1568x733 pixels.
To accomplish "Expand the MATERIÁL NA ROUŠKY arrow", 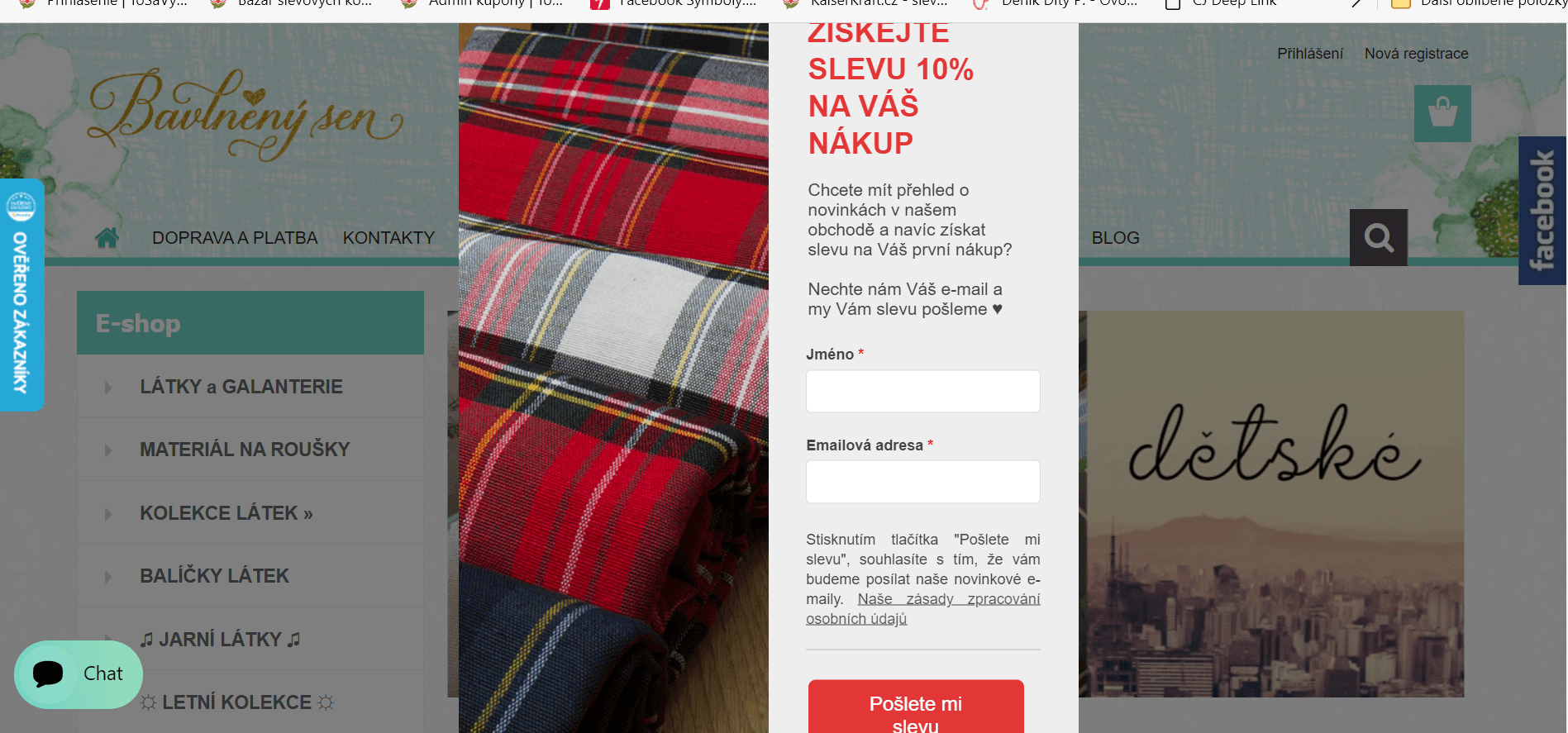I will (x=108, y=450).
